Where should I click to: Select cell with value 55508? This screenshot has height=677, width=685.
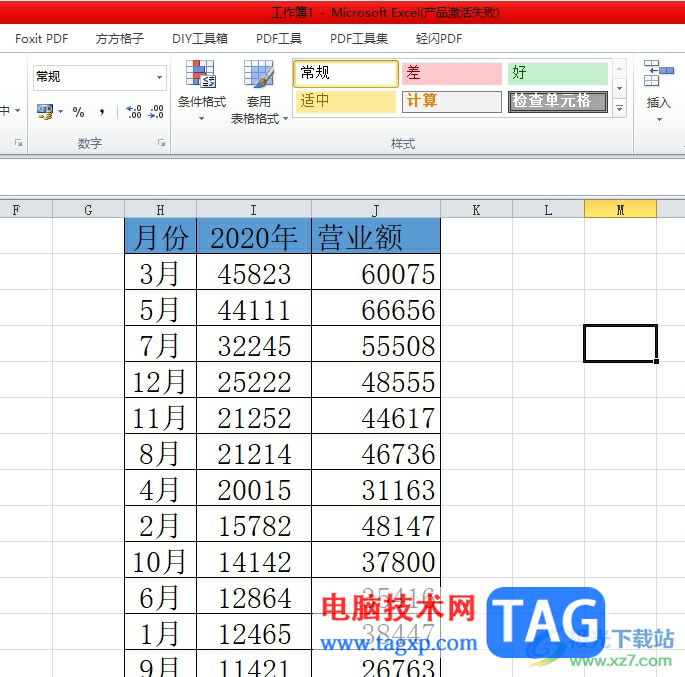click(376, 344)
